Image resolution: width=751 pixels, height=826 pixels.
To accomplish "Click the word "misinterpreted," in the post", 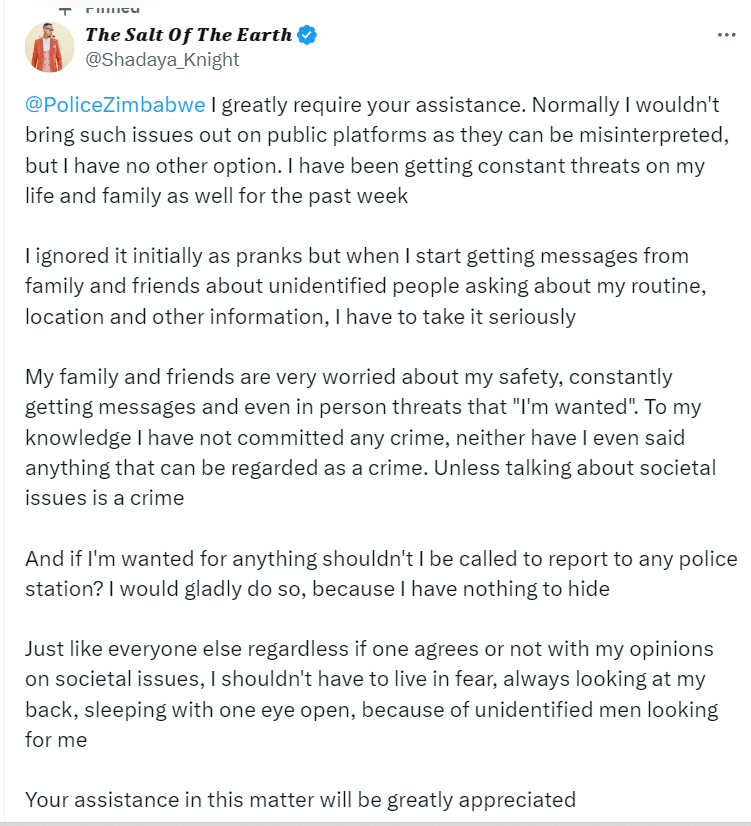I will [x=654, y=135].
